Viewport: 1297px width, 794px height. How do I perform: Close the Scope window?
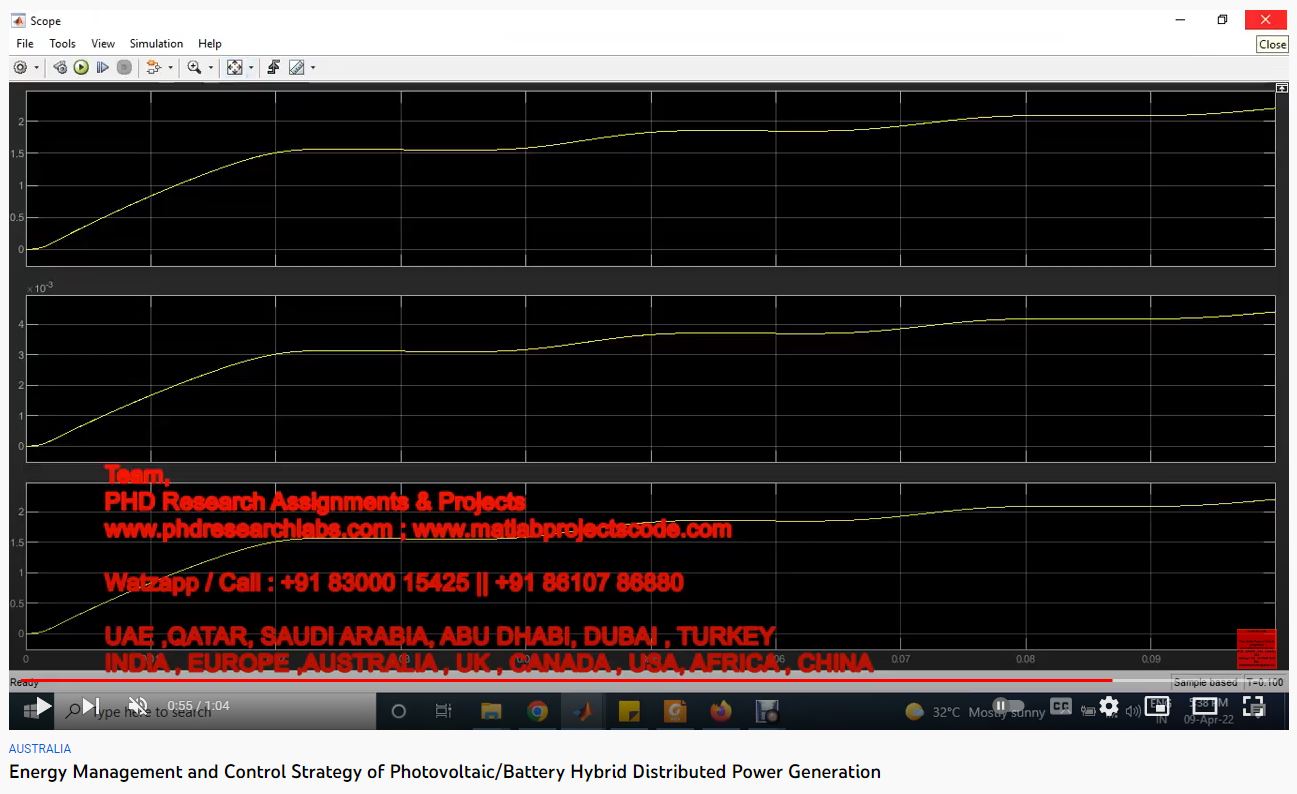coord(1266,20)
